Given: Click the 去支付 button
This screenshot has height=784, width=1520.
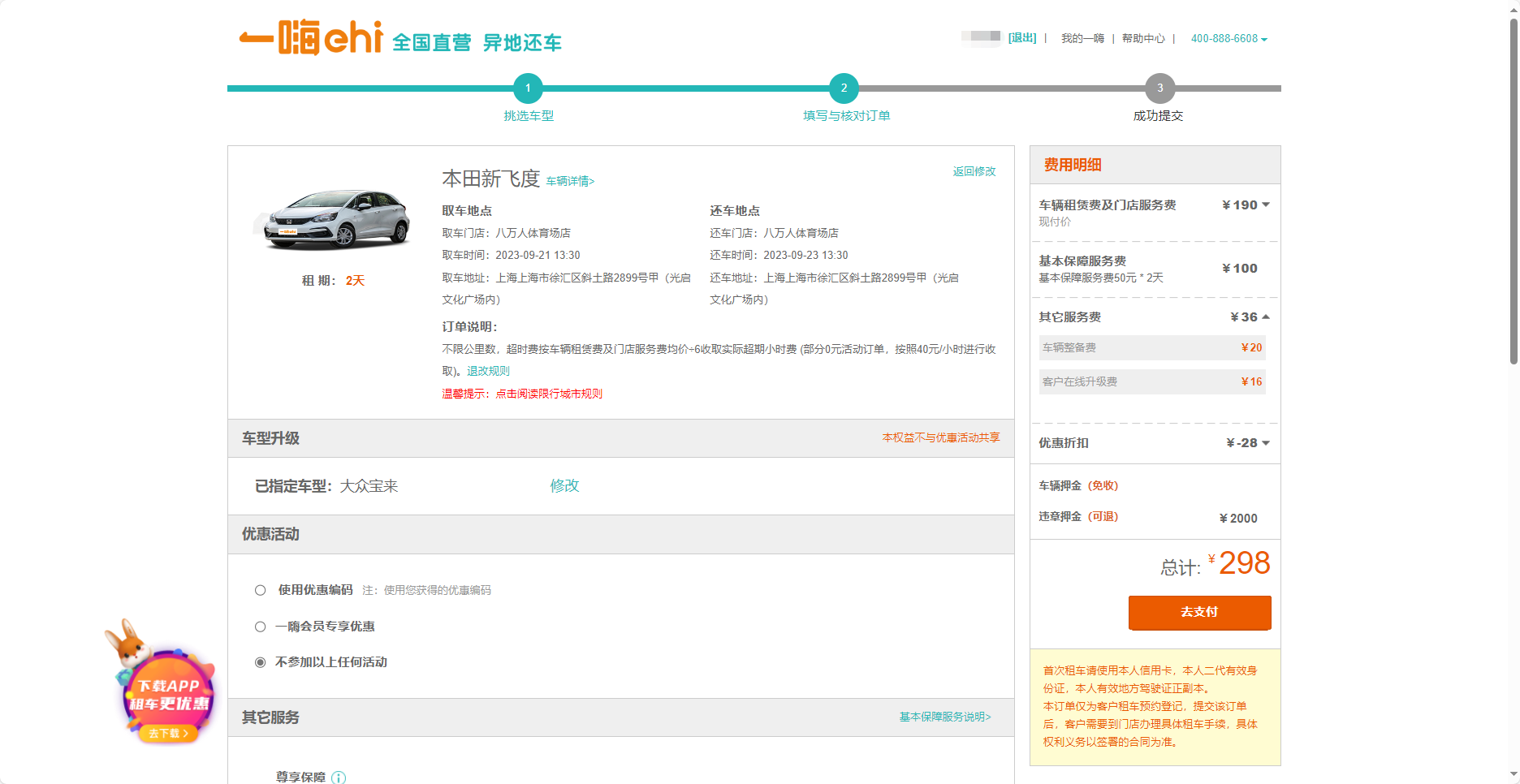Looking at the screenshot, I should pyautogui.click(x=1199, y=612).
